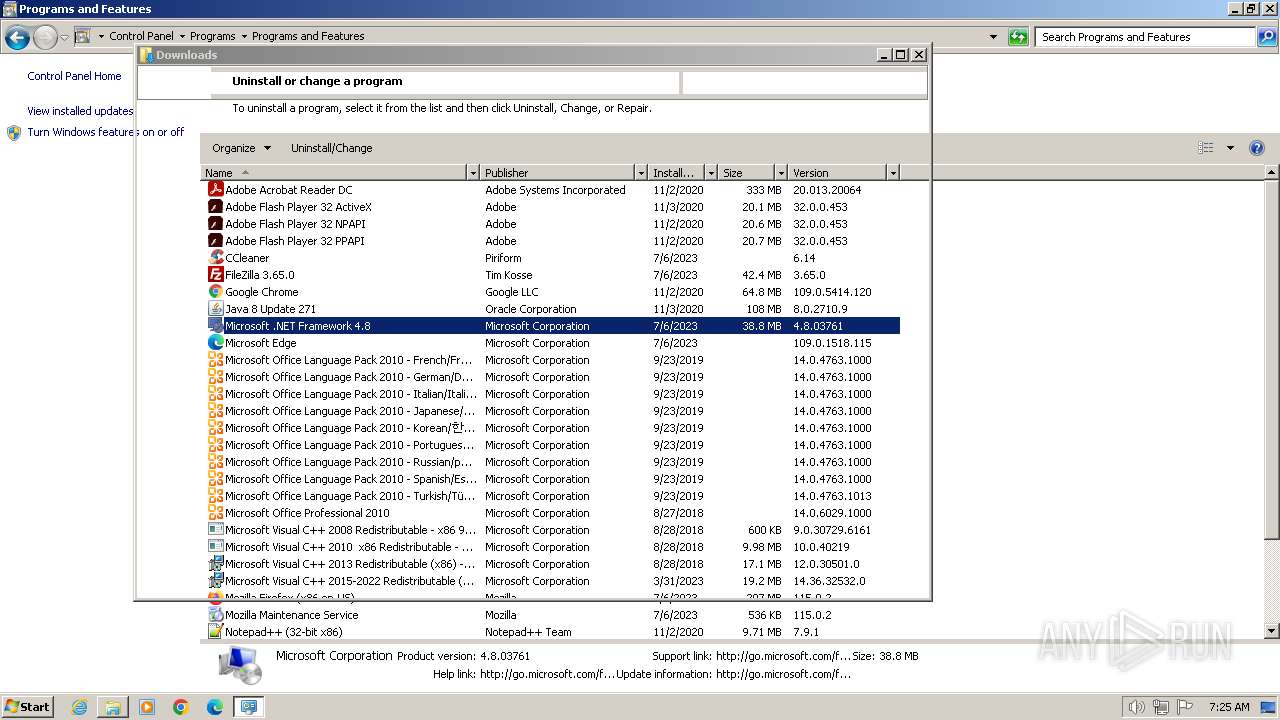Open Edge from the taskbar
This screenshot has height=720, width=1280.
point(215,707)
